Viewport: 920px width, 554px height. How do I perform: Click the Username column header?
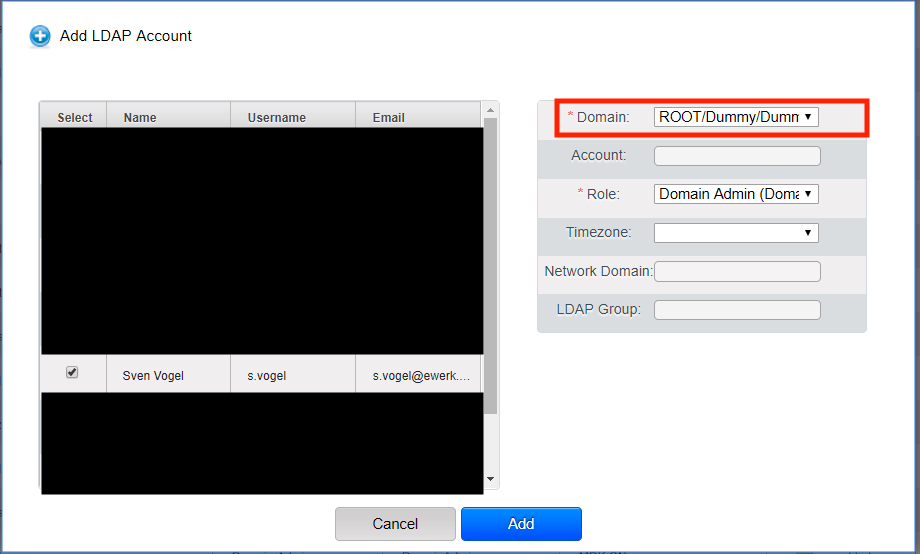(293, 117)
